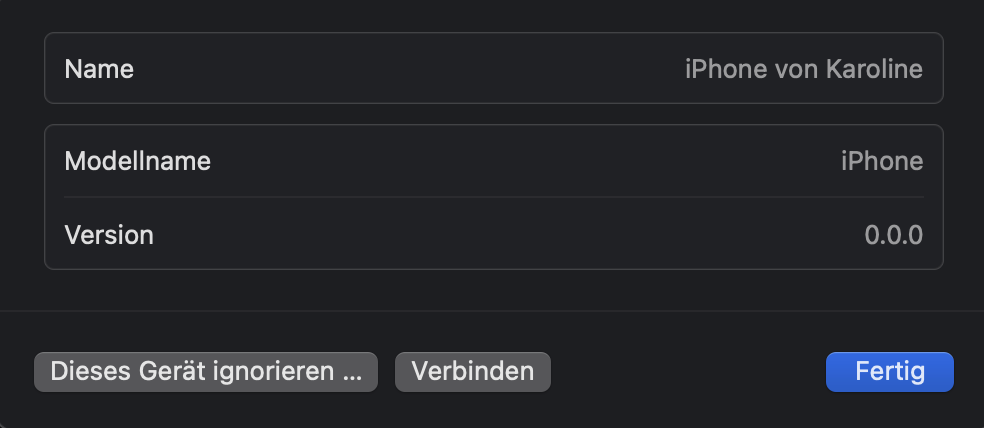
Task: Click the ellipsis on the ignore button
Action: tap(351, 373)
